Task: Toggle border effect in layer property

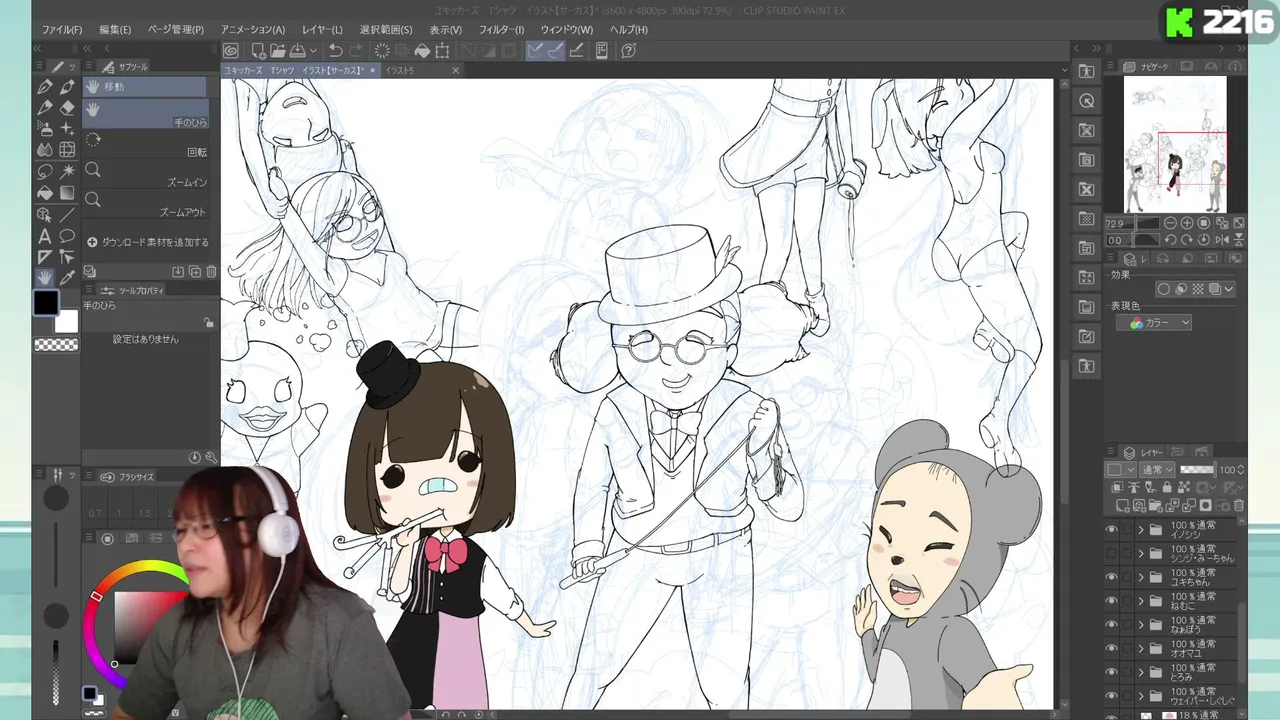Action: [1164, 289]
